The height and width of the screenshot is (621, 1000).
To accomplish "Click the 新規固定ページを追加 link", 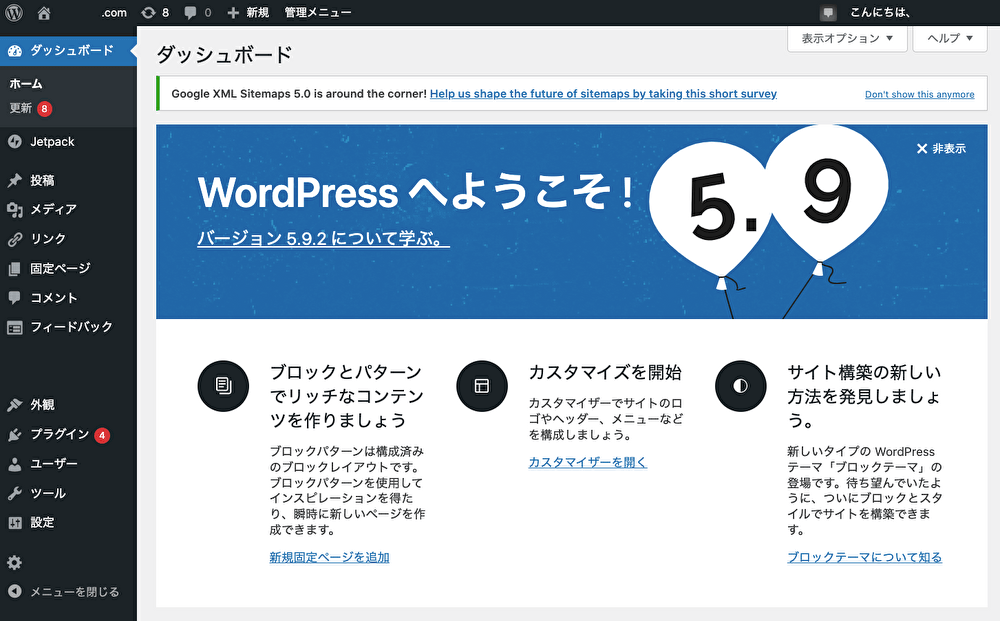I will click(329, 557).
